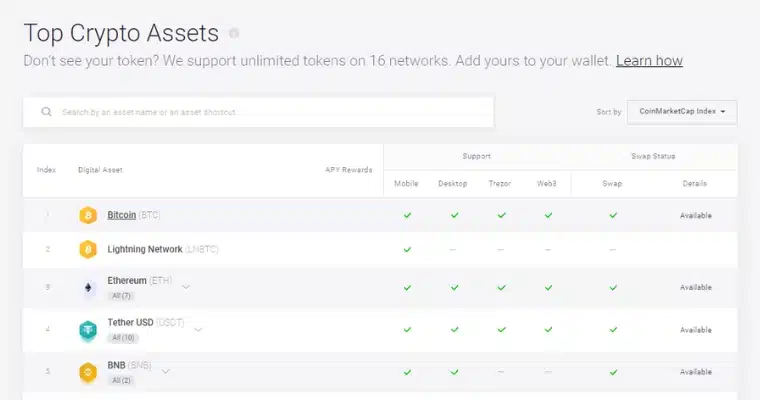Click the Bitcoin coin logo

[x=88, y=215]
